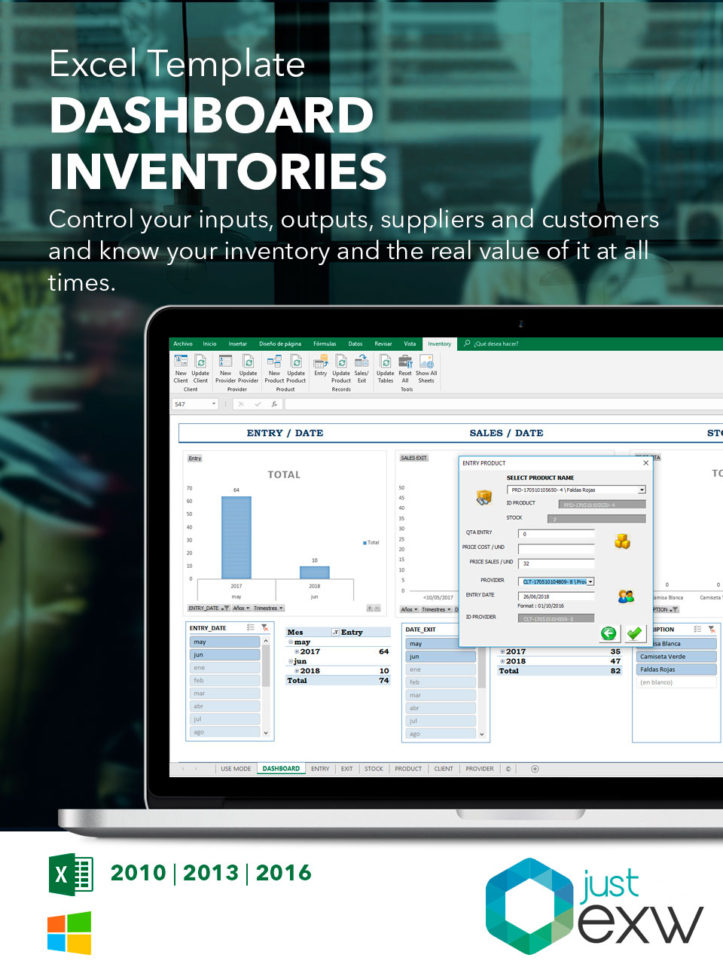Open the ENTRY sheet tab
The height and width of the screenshot is (970, 723).
point(320,769)
